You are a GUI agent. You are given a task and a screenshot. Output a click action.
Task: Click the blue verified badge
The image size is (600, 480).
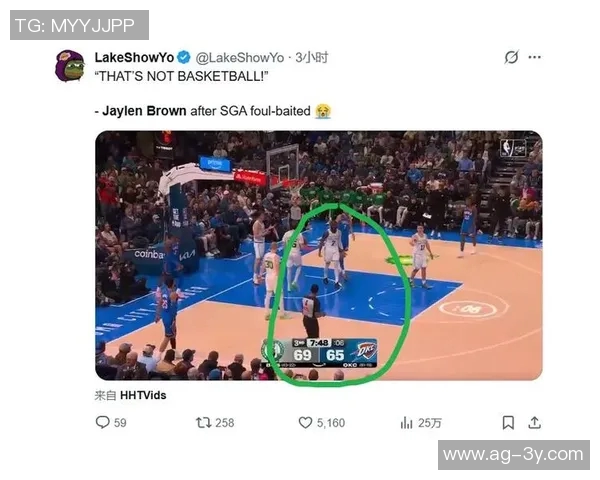(x=185, y=57)
